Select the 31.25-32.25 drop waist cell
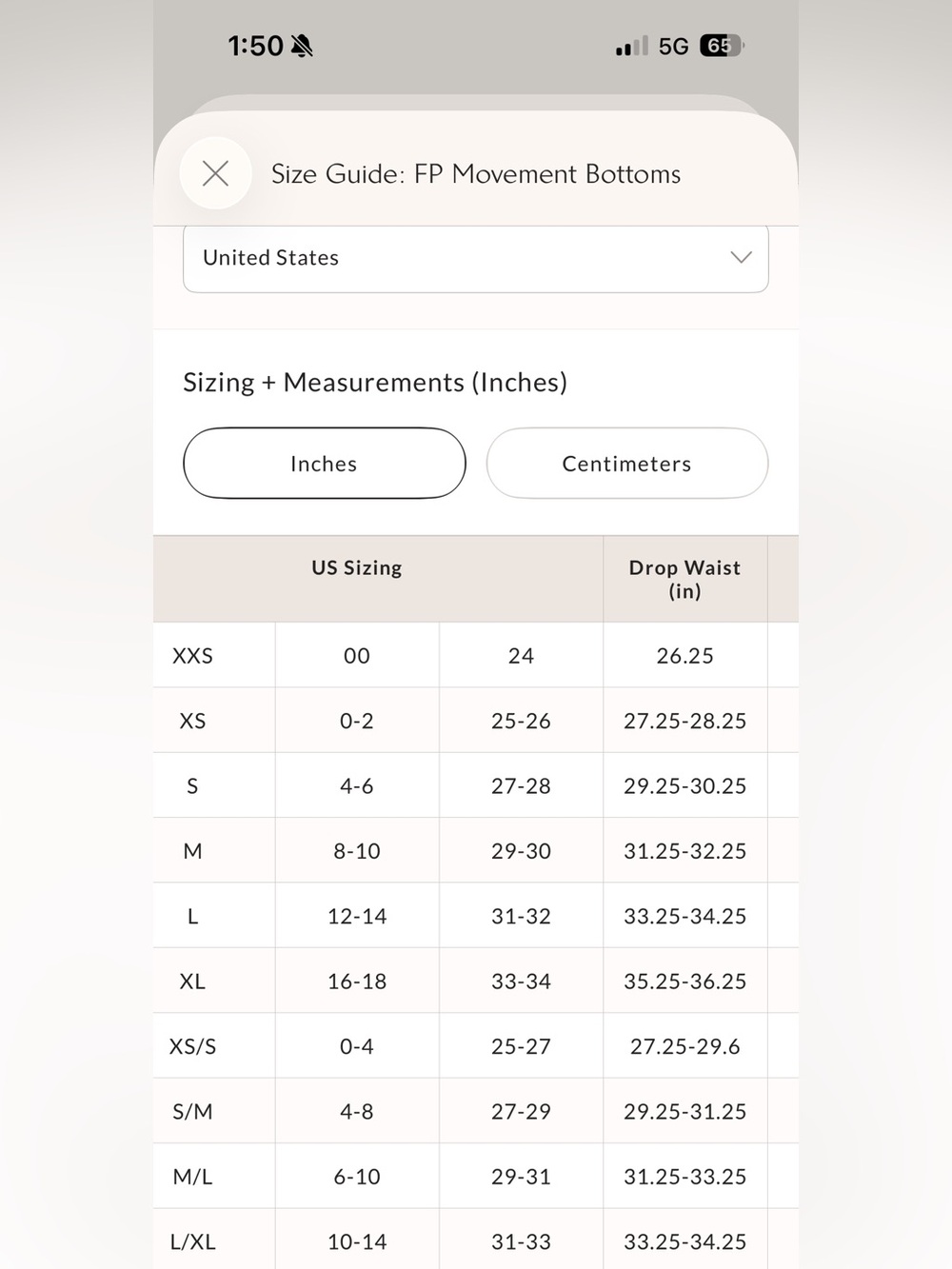Viewport: 952px width, 1269px height. point(684,851)
